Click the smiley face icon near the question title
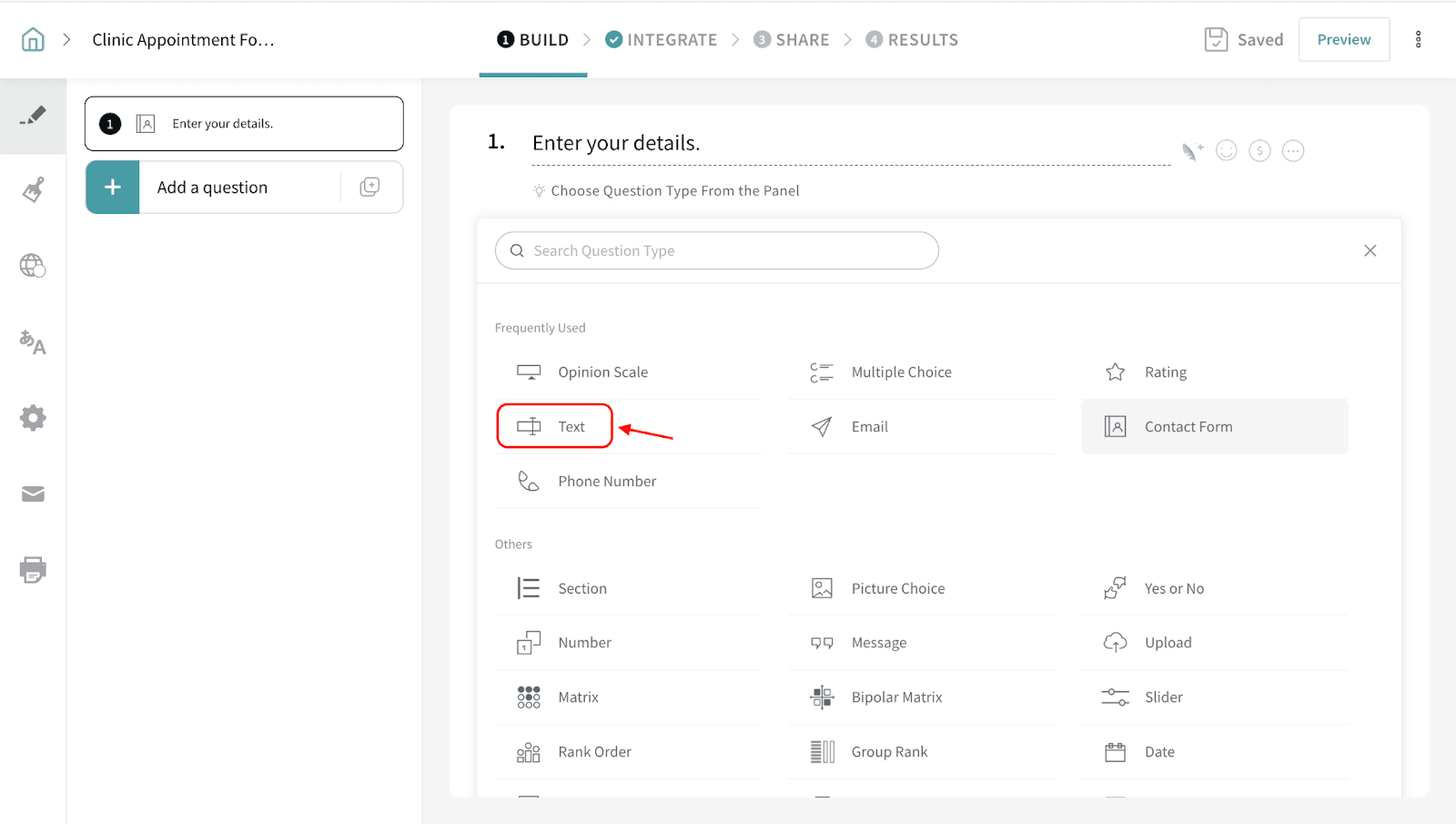 tap(1227, 151)
